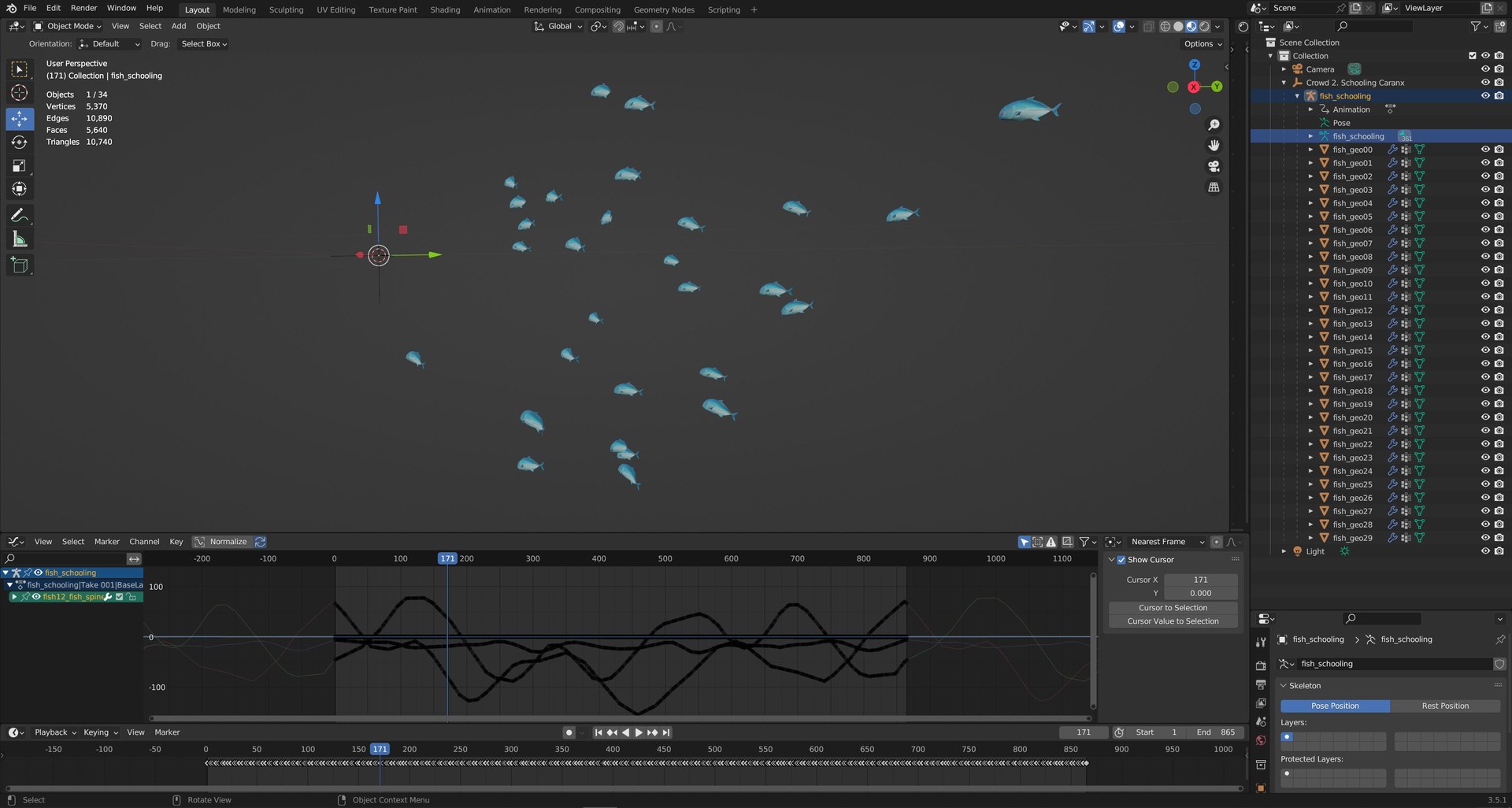This screenshot has height=808, width=1512.
Task: Open Select Box drag dropdown
Action: (204, 44)
